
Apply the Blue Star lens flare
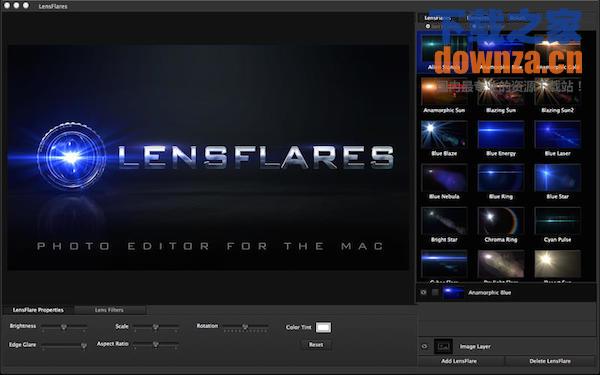[557, 178]
